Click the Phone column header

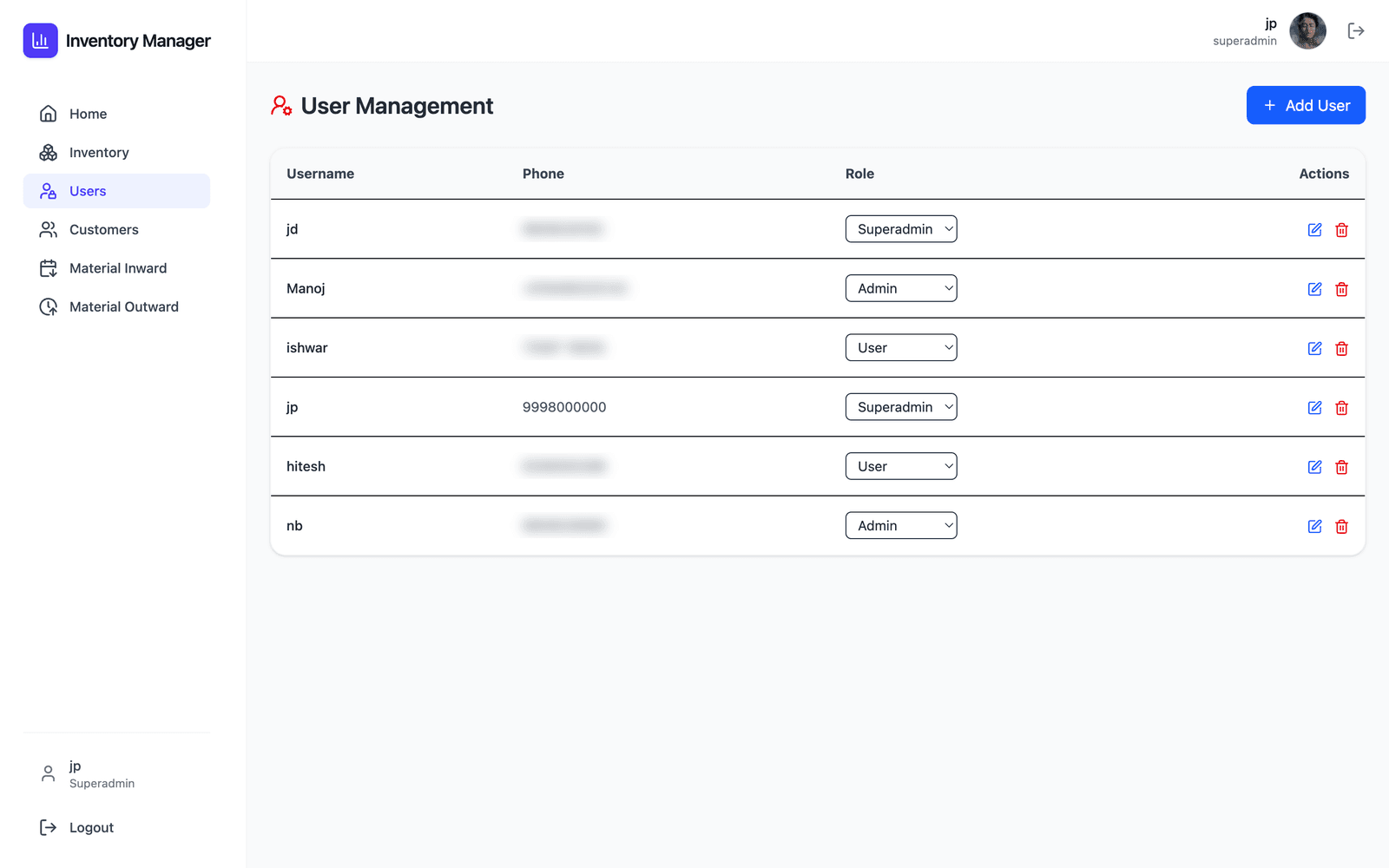point(543,174)
